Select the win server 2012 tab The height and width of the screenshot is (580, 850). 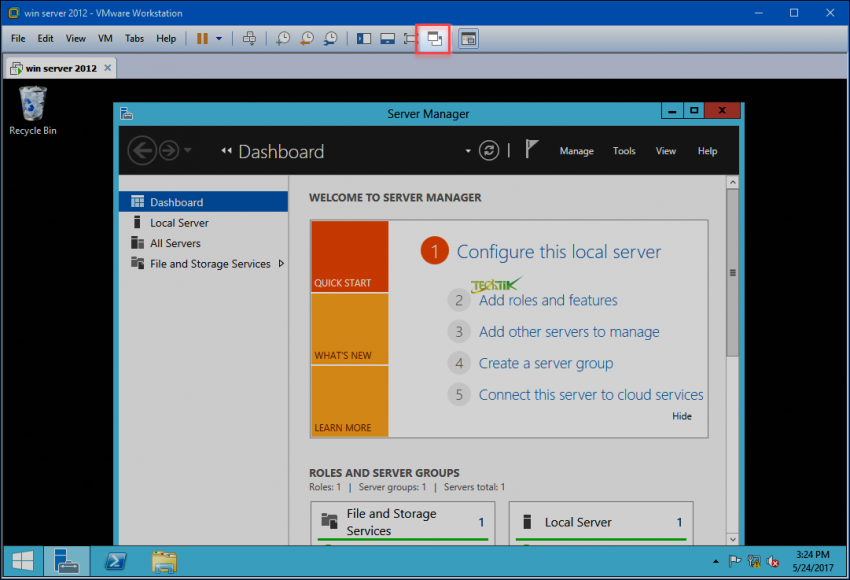(57, 67)
